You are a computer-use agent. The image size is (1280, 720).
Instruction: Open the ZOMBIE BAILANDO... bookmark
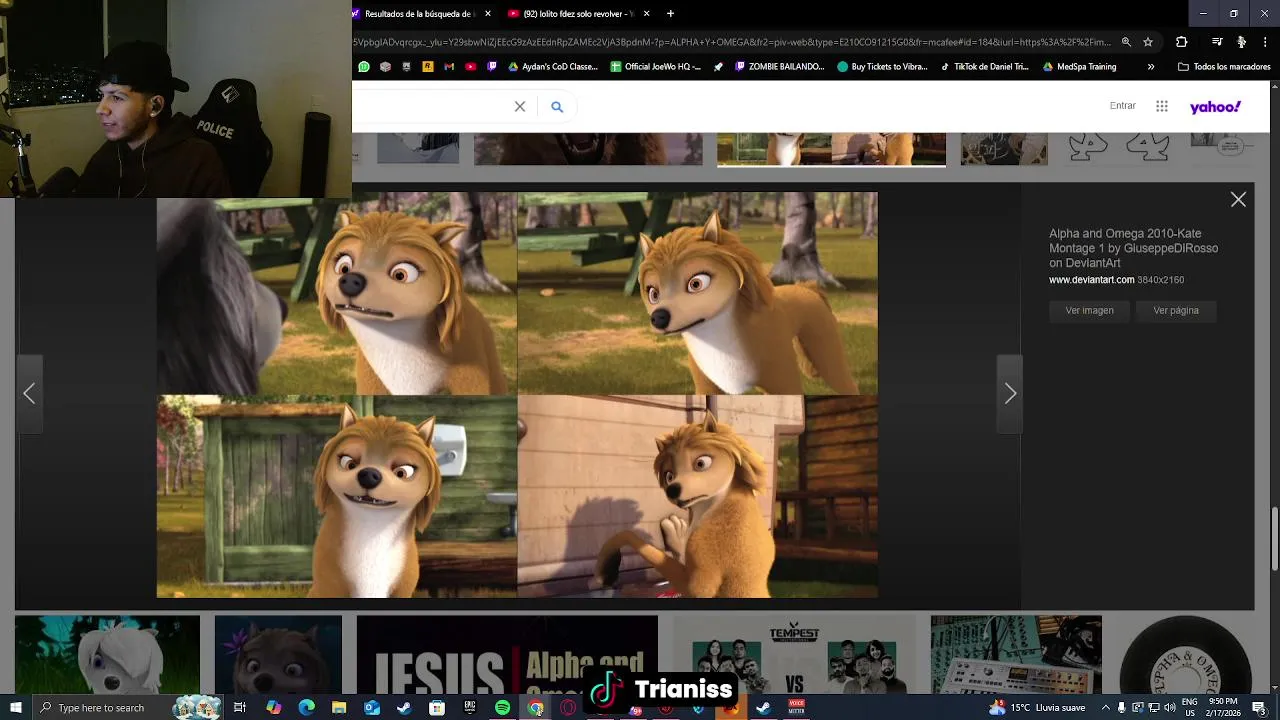tap(779, 67)
